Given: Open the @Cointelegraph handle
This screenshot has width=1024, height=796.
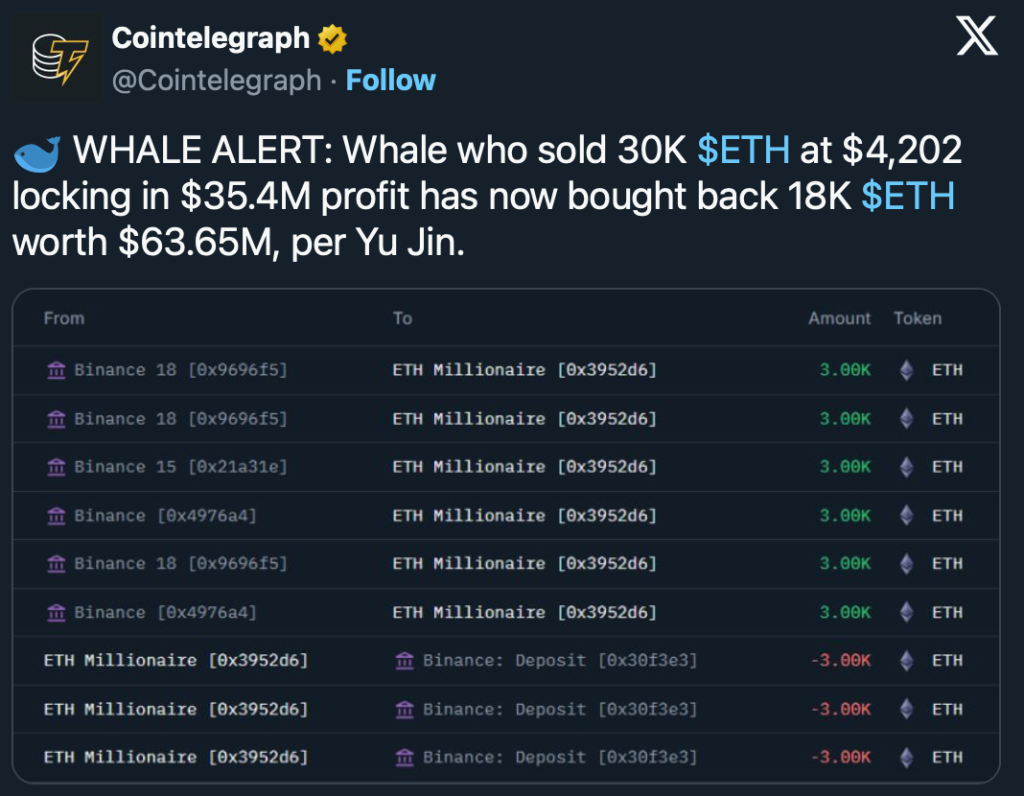Looking at the screenshot, I should (x=216, y=80).
